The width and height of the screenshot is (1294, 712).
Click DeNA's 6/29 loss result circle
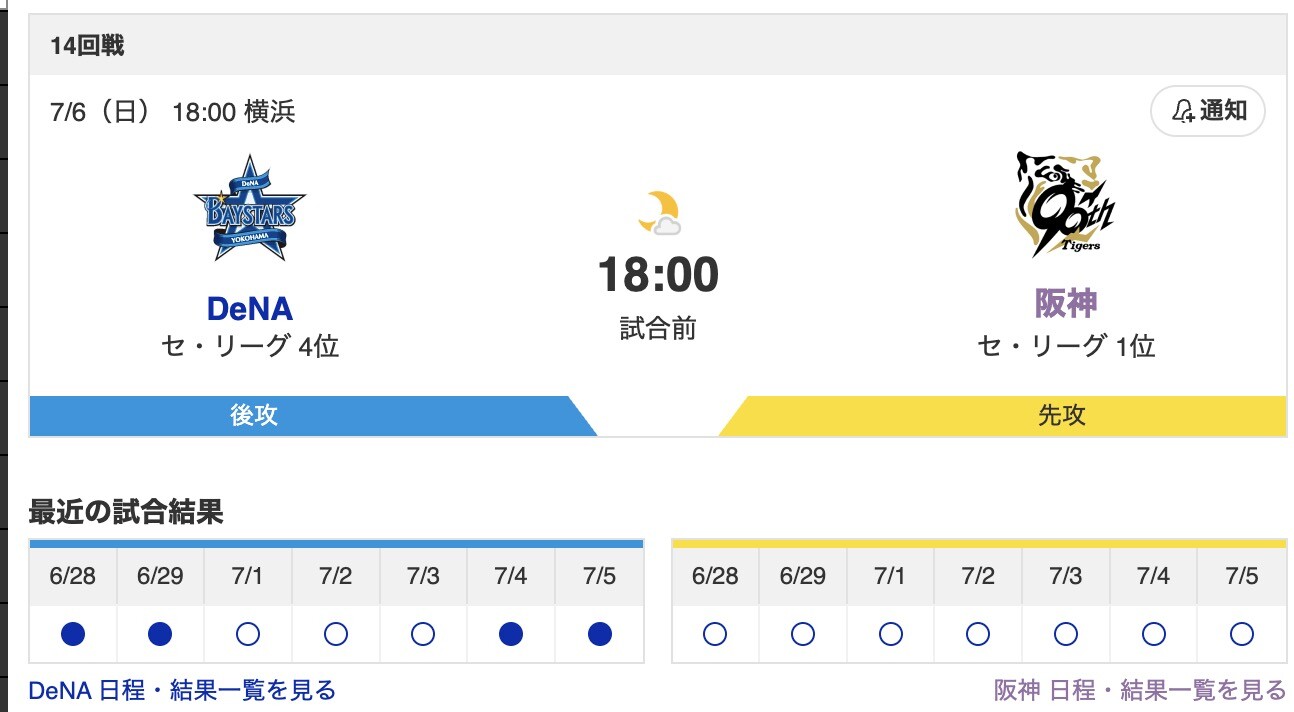160,634
